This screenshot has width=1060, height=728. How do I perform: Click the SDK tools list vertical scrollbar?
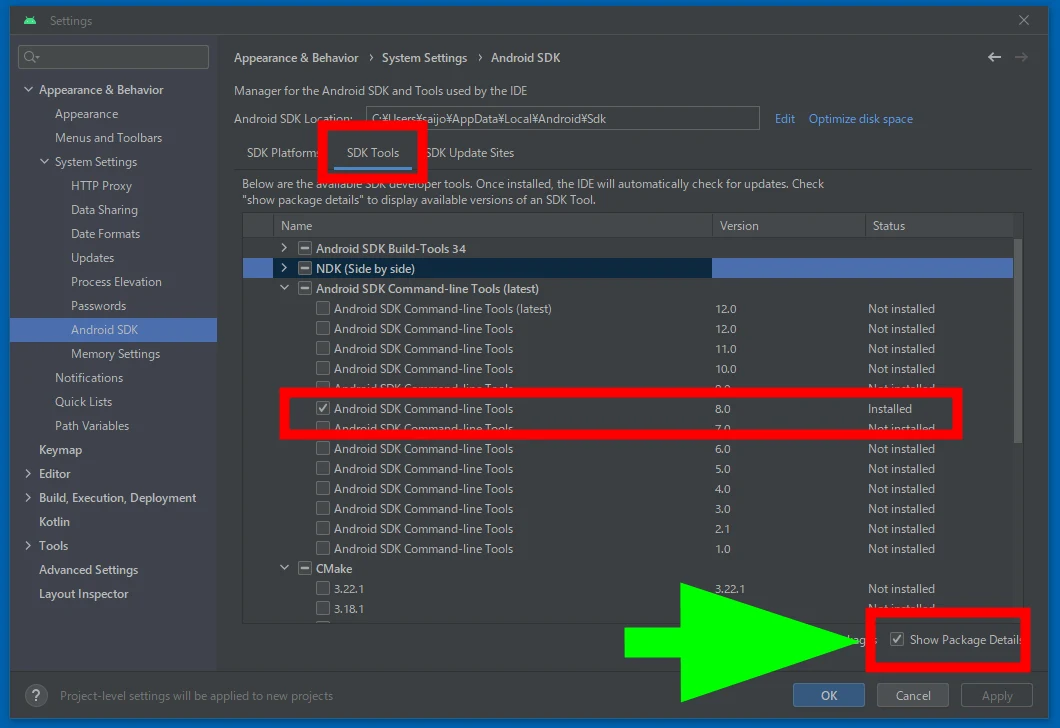1018,340
